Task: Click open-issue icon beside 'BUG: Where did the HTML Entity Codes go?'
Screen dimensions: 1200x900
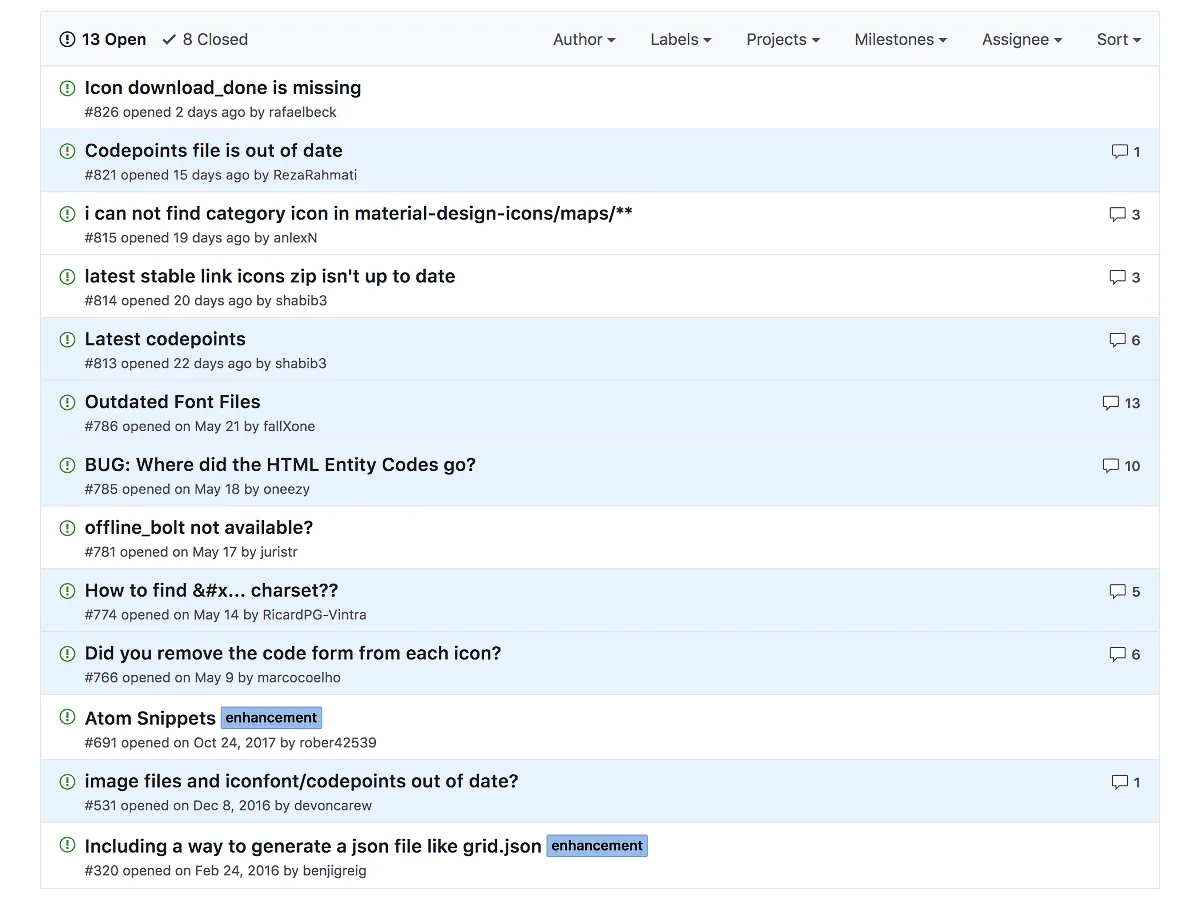Action: click(x=67, y=465)
